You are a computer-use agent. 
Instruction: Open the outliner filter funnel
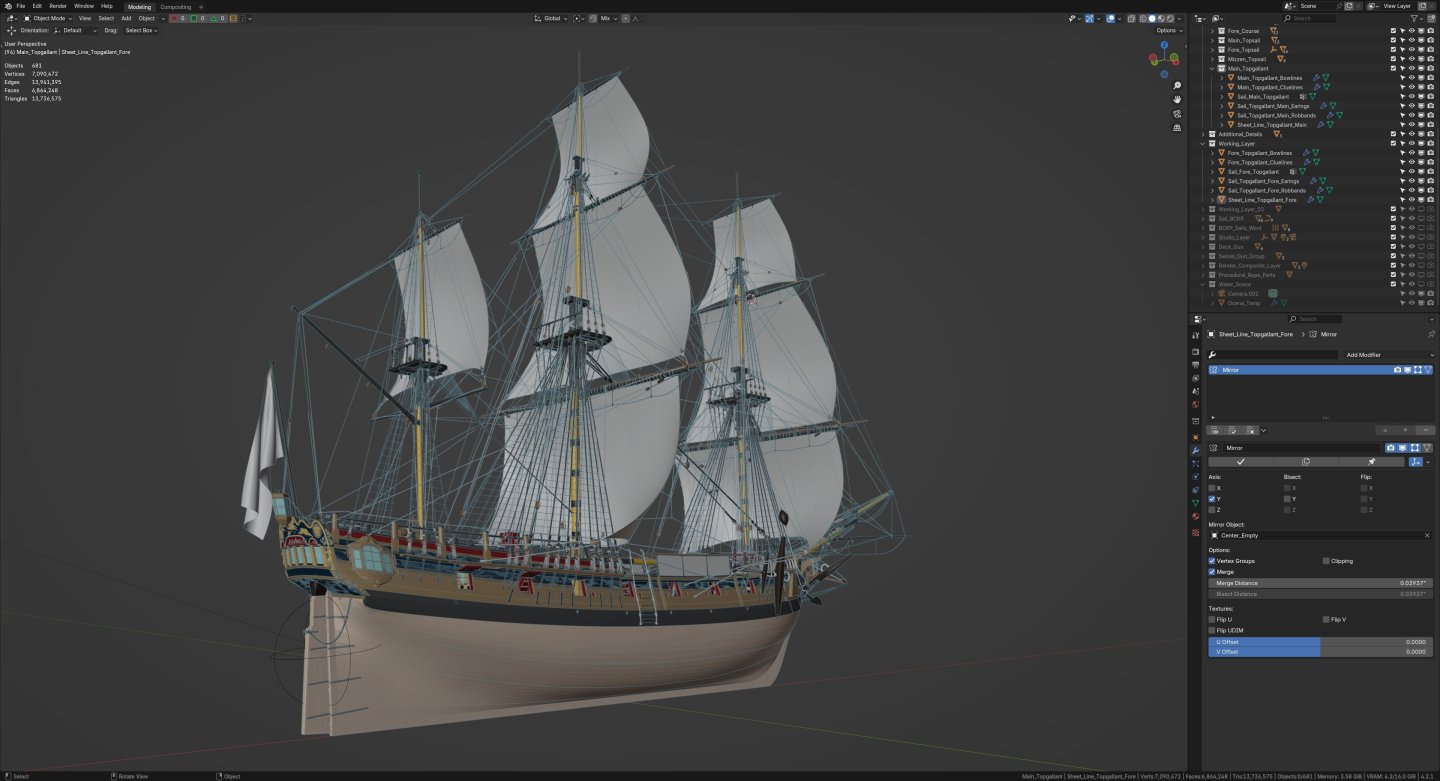[x=1414, y=18]
